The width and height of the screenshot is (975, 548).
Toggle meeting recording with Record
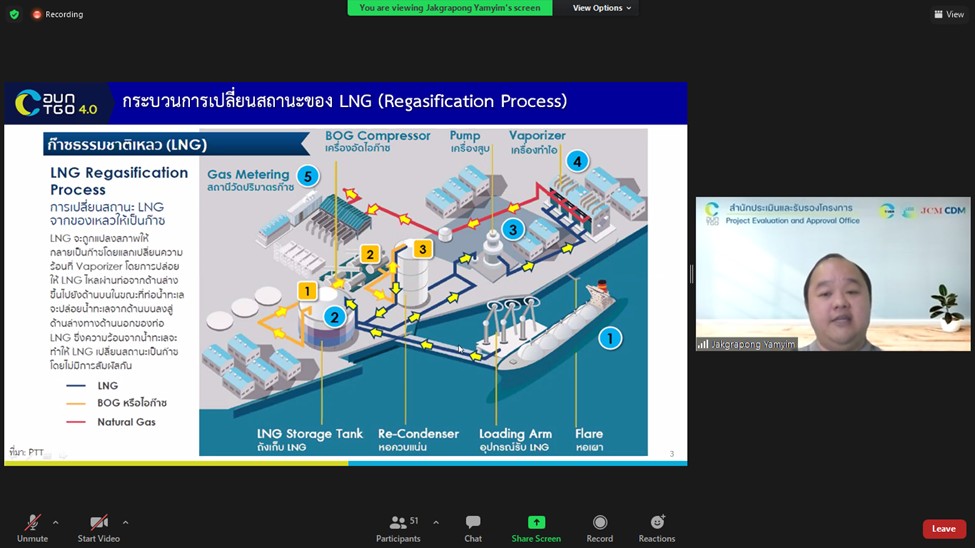pyautogui.click(x=600, y=528)
